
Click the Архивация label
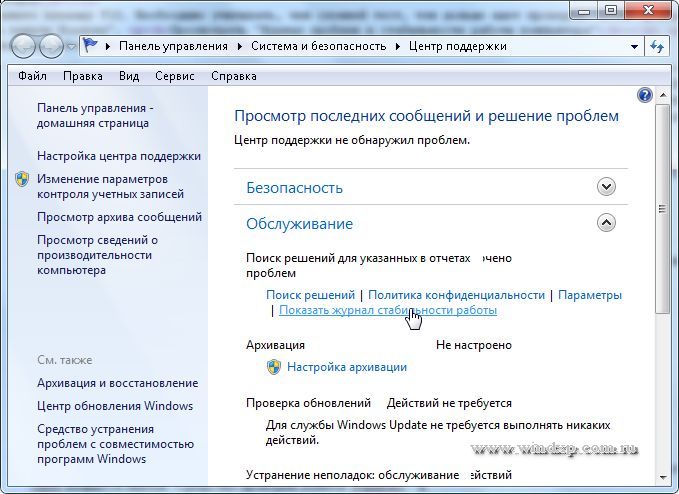tap(275, 345)
